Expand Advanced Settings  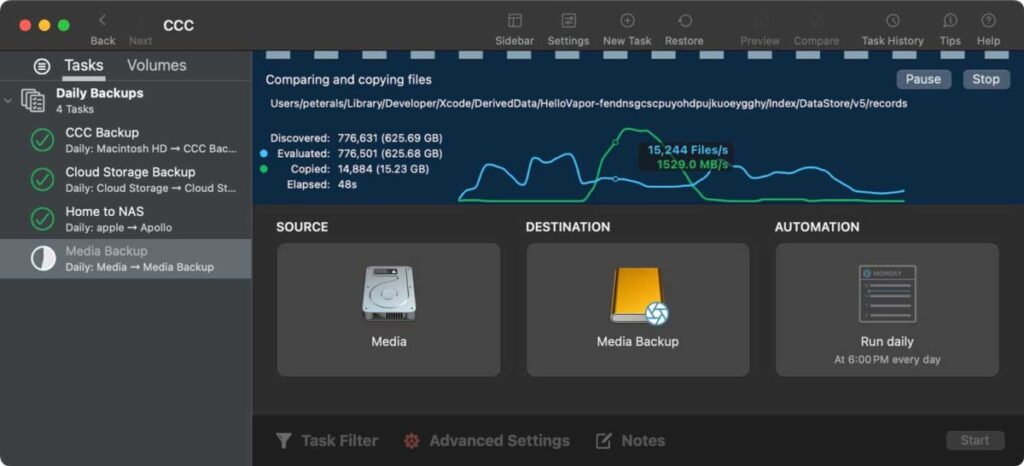[487, 441]
